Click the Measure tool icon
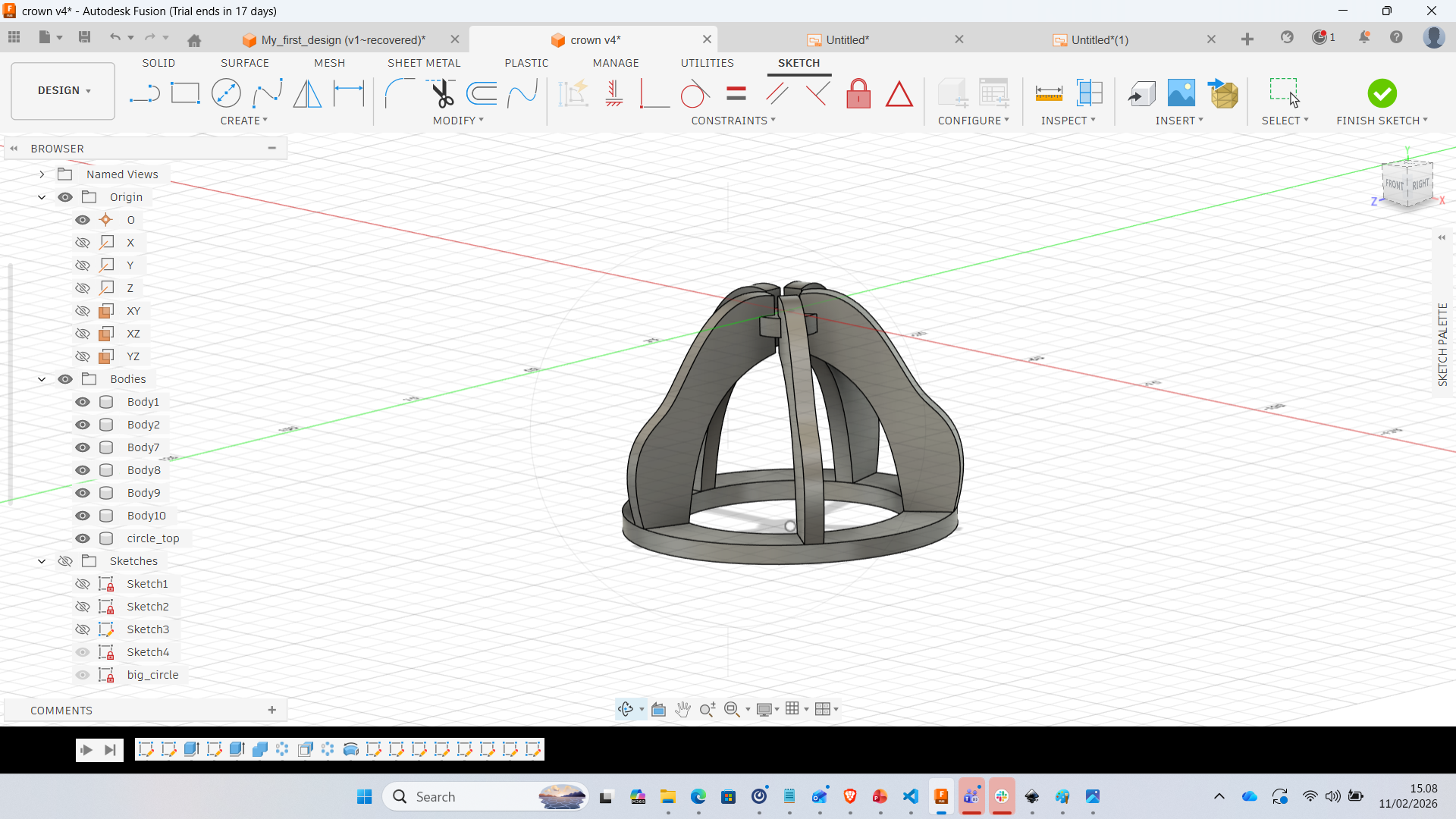This screenshot has width=1456, height=819. click(1049, 94)
